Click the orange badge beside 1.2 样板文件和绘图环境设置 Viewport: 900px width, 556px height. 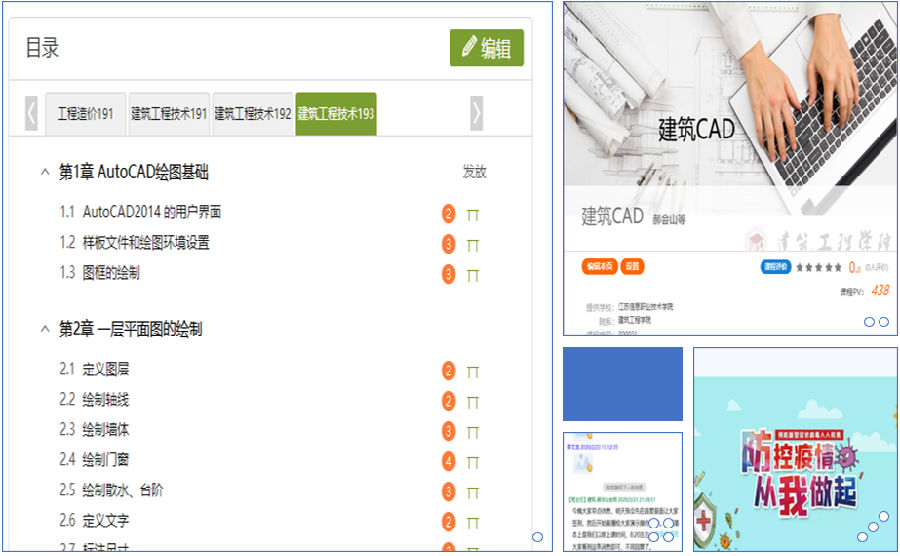coord(448,244)
